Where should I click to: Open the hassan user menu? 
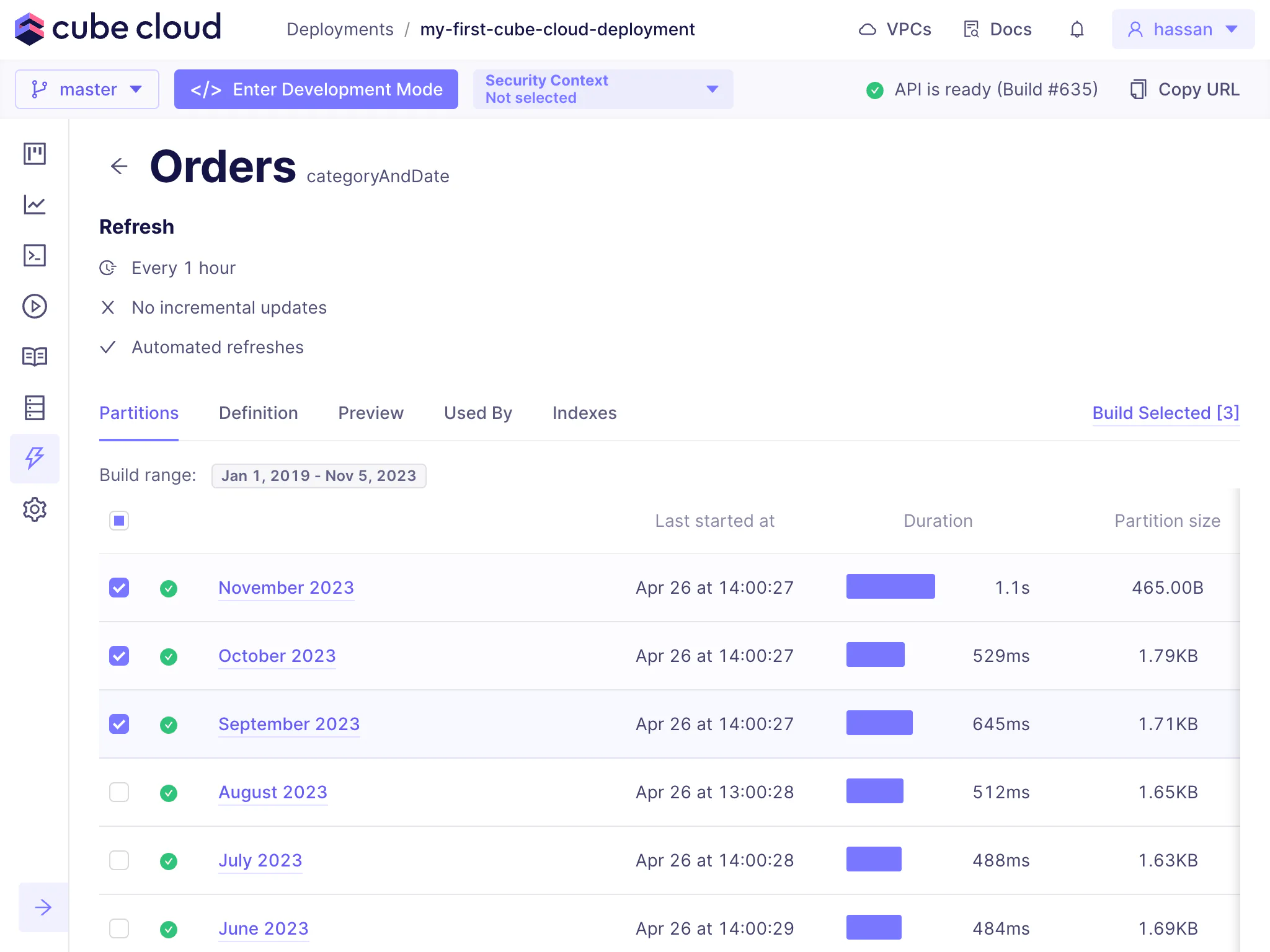point(1183,29)
